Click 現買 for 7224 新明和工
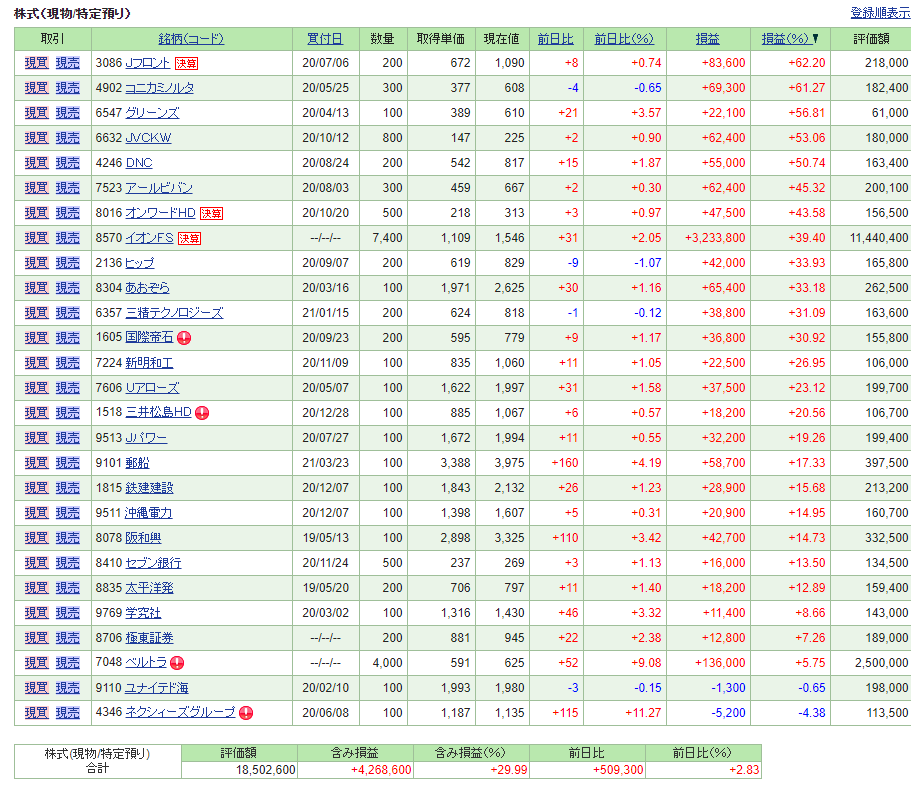 point(36,363)
